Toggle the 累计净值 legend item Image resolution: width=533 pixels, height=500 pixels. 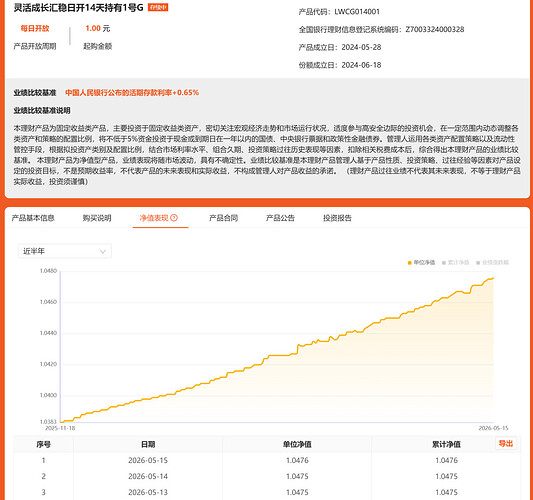coord(455,262)
